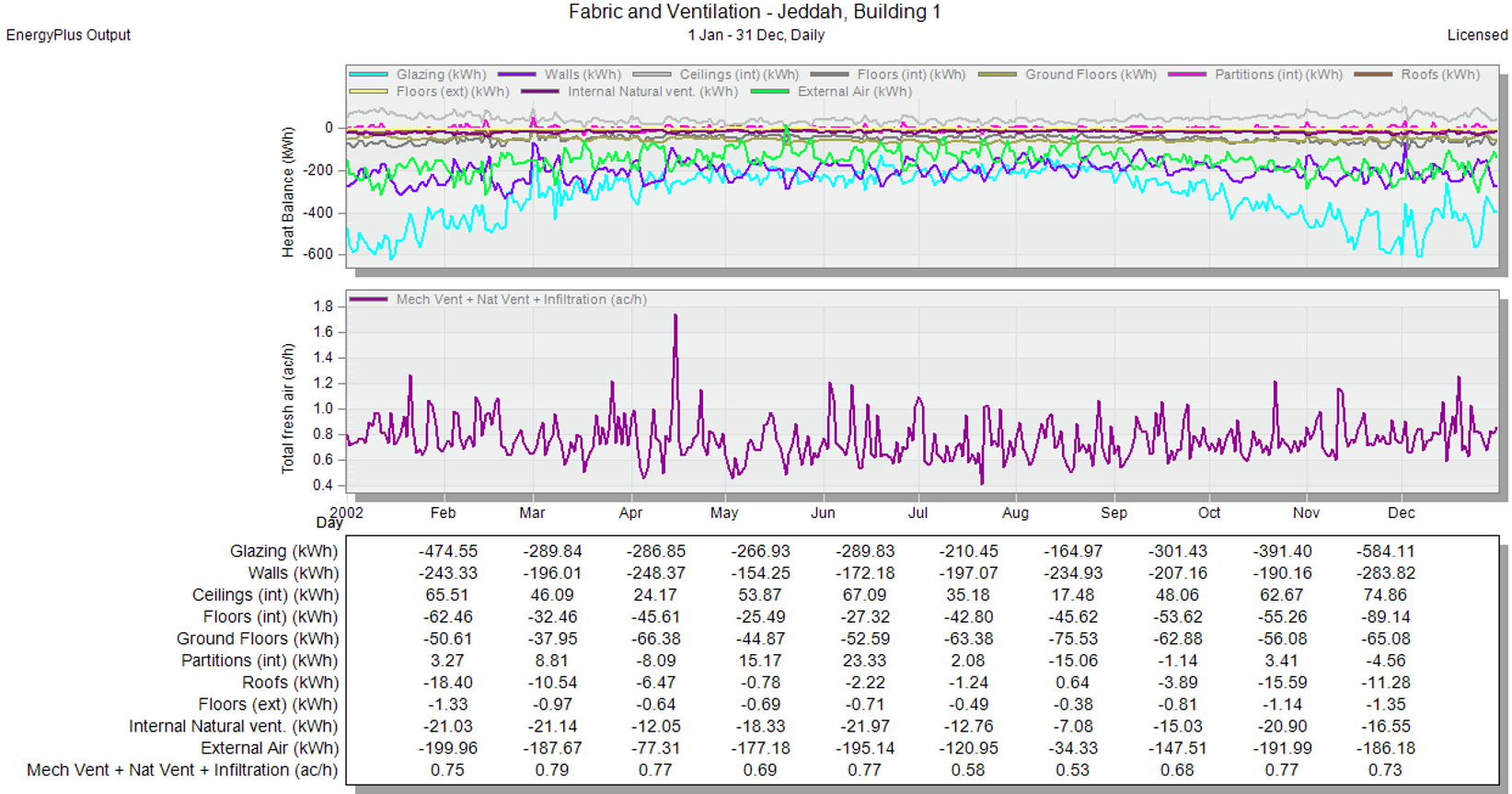Viewport: 1512px width, 794px height.
Task: Click the External Air green legend swatch
Action: [770, 91]
